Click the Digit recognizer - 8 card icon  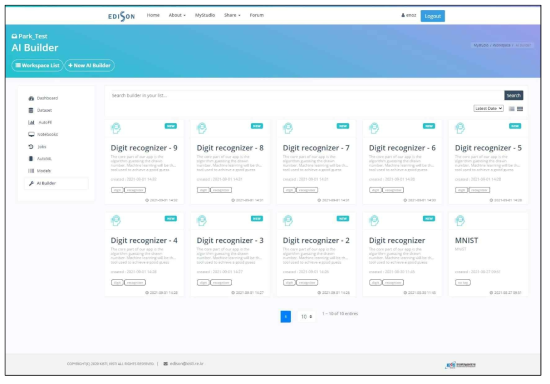coord(202,128)
